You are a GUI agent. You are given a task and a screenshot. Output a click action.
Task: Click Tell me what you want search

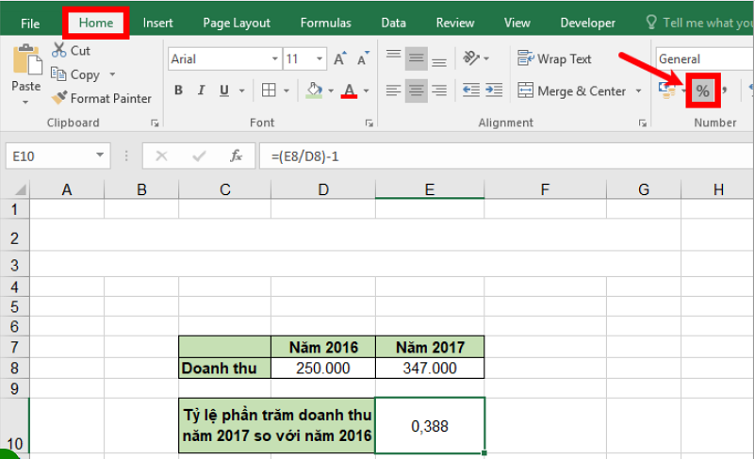[701, 23]
